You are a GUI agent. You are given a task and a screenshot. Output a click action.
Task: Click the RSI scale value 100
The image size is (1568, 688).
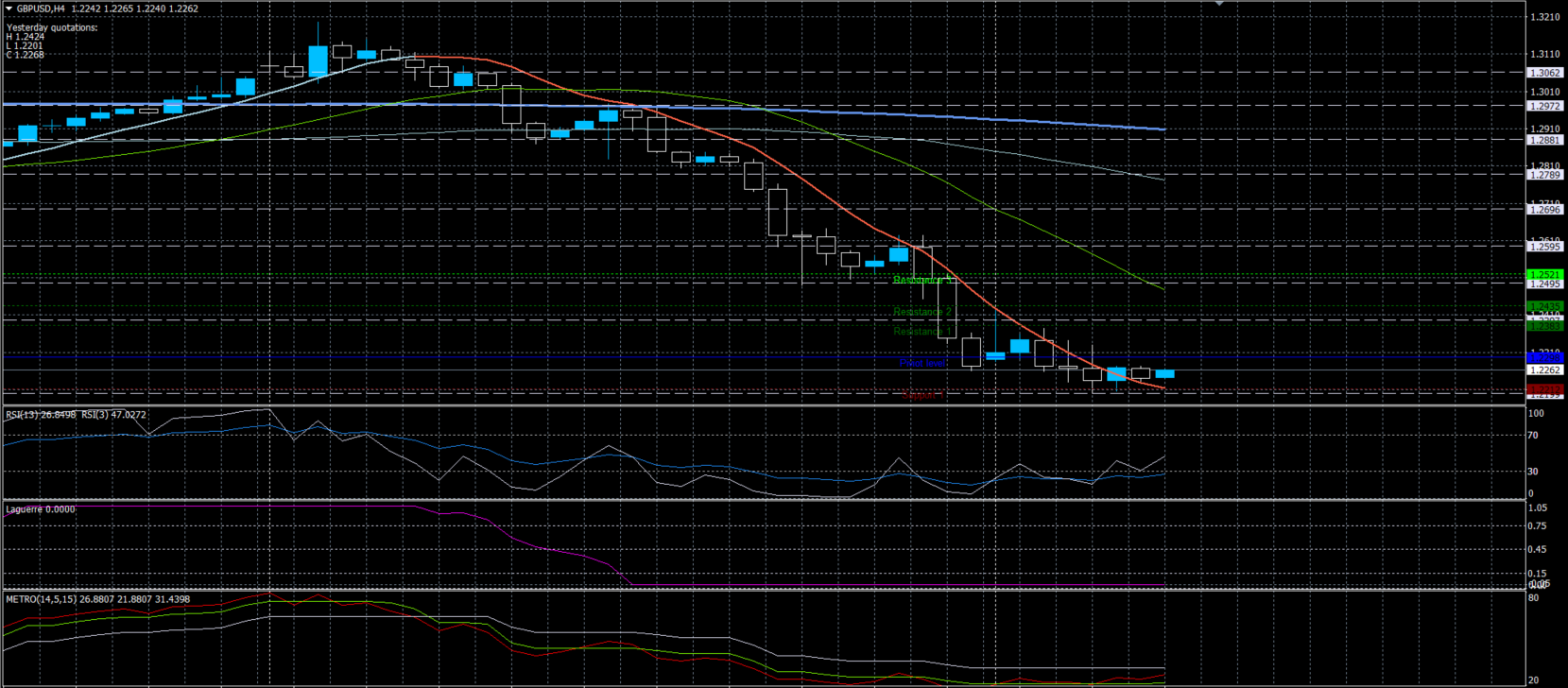click(x=1536, y=414)
